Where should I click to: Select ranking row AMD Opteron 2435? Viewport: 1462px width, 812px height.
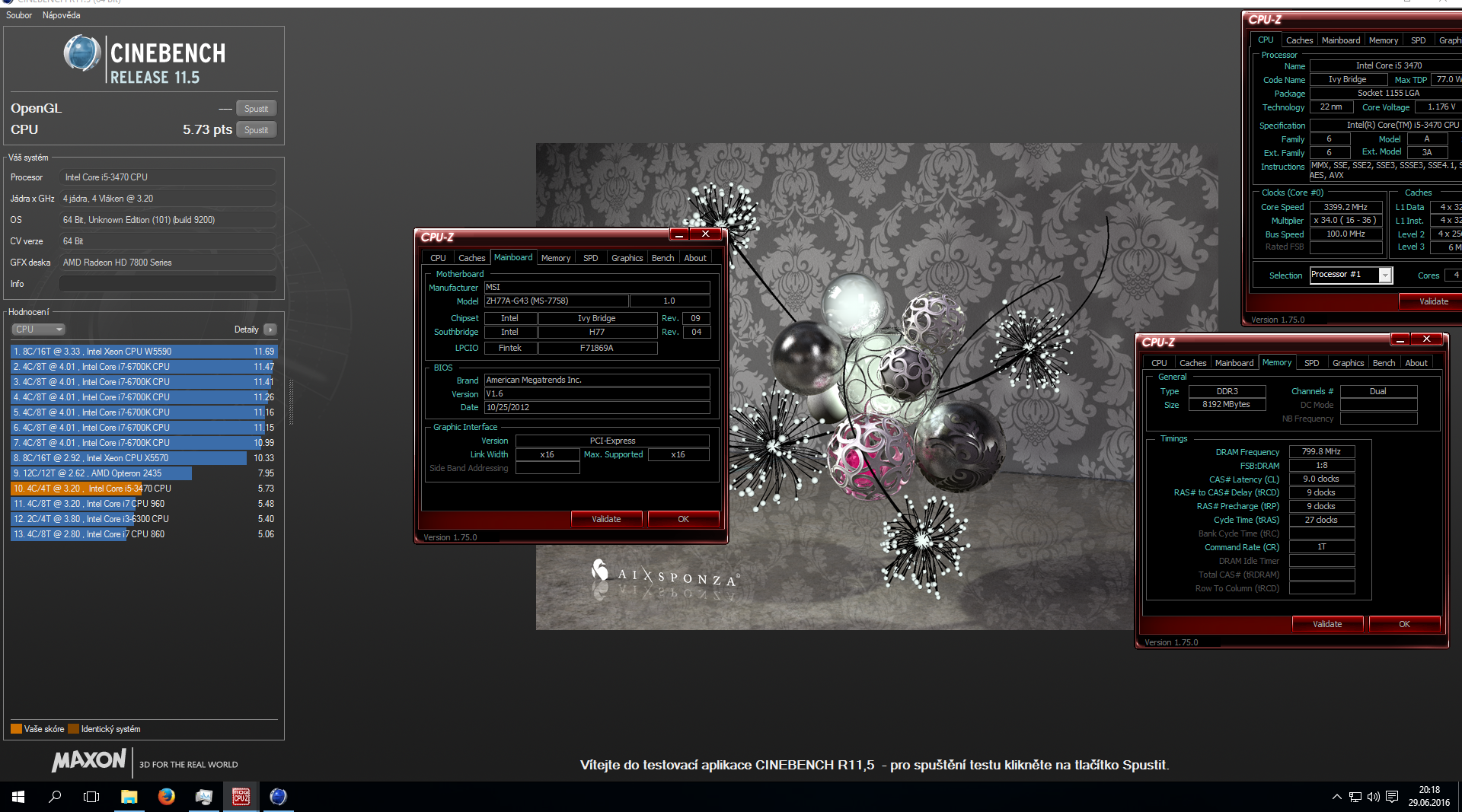(144, 473)
